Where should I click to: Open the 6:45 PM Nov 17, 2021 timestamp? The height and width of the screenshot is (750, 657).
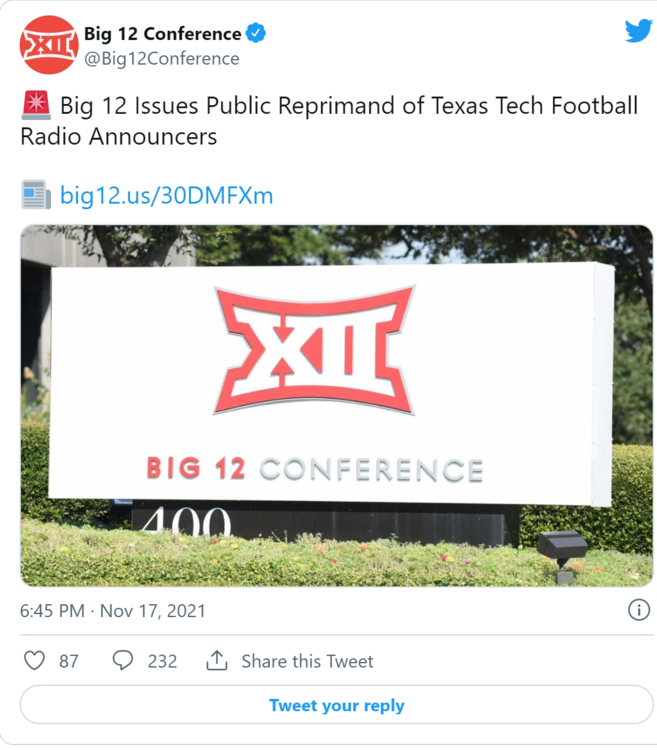(x=113, y=610)
